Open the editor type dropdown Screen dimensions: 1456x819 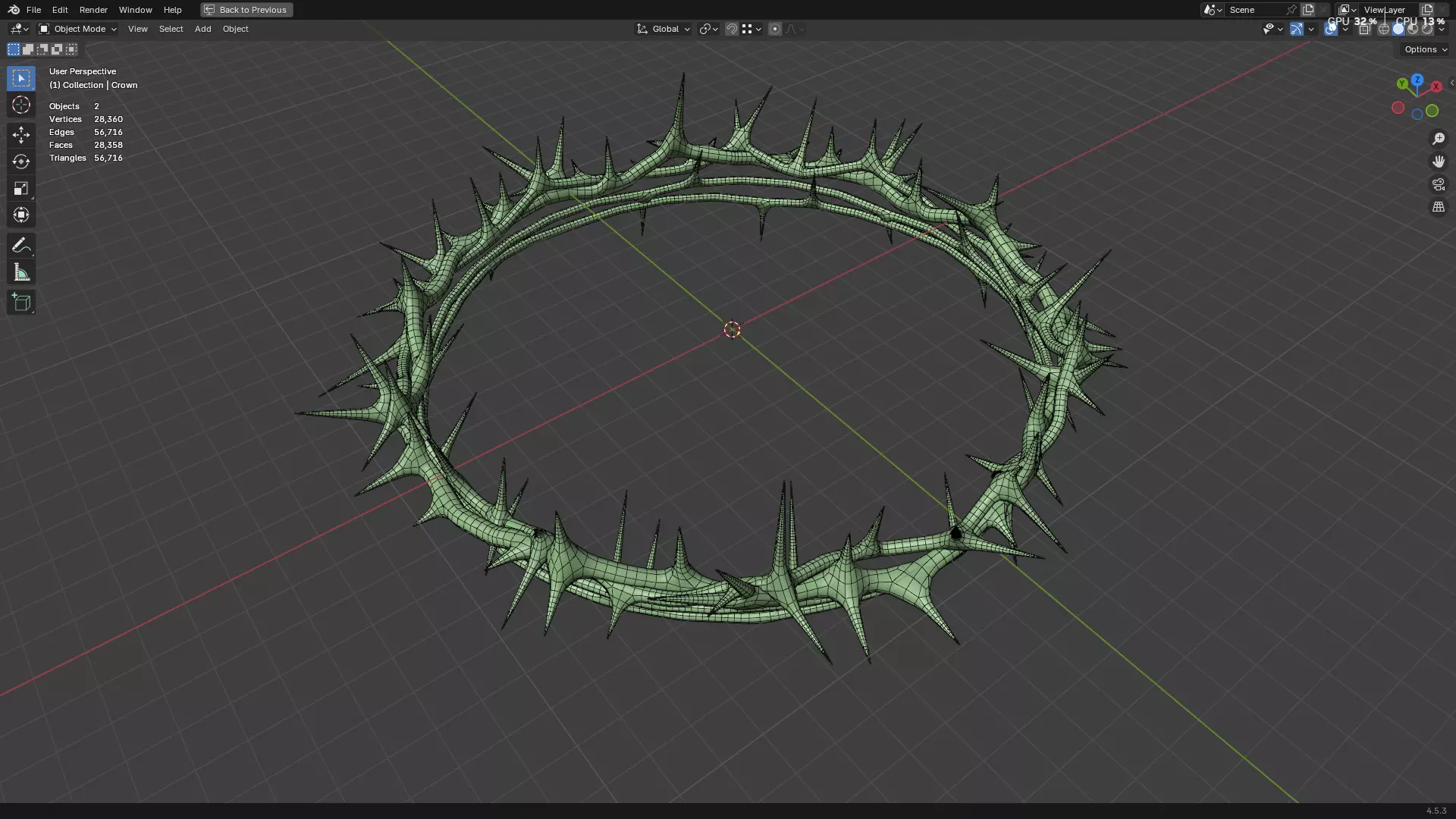click(x=19, y=29)
